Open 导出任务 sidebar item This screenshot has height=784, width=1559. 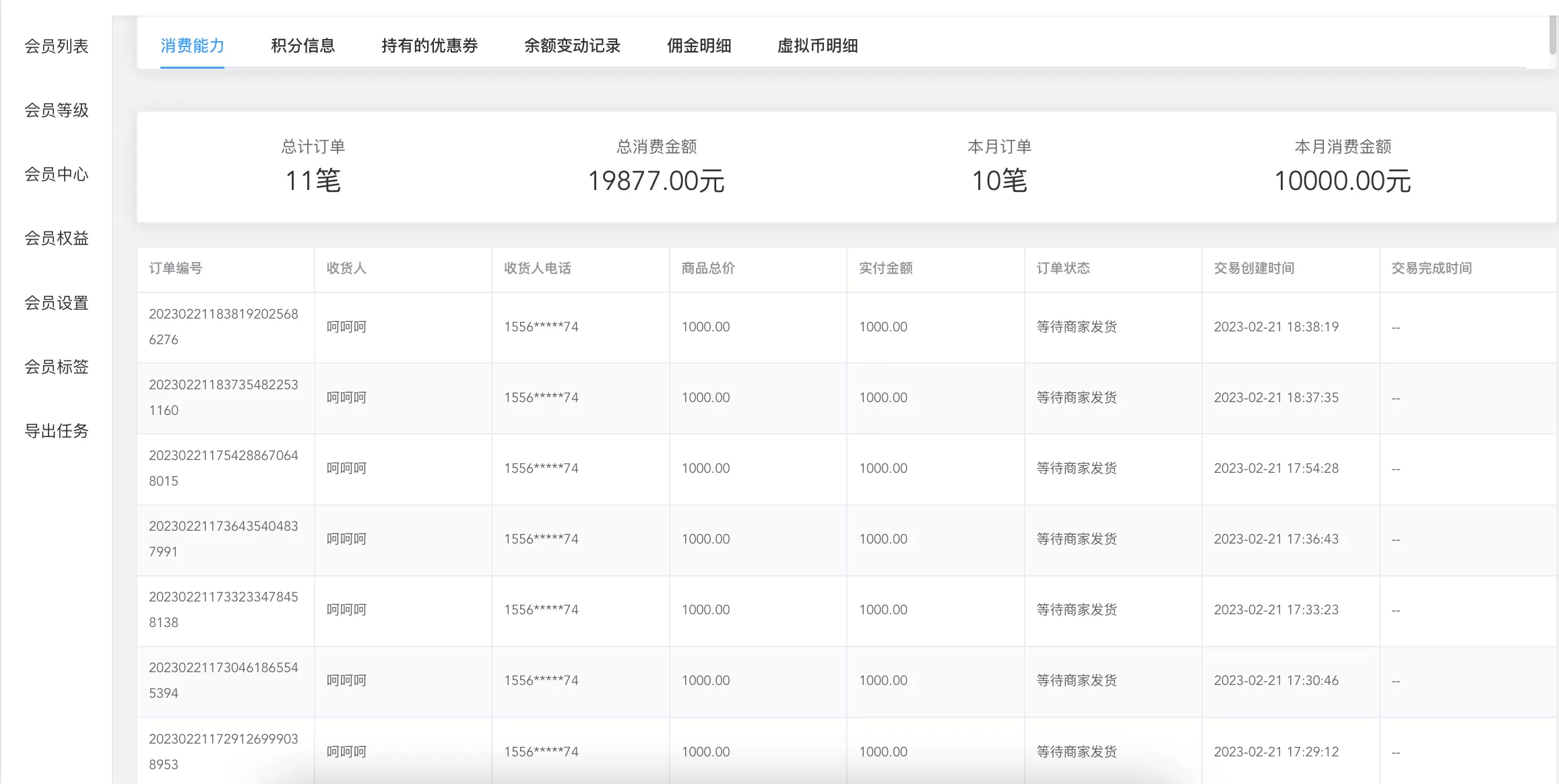(x=57, y=430)
